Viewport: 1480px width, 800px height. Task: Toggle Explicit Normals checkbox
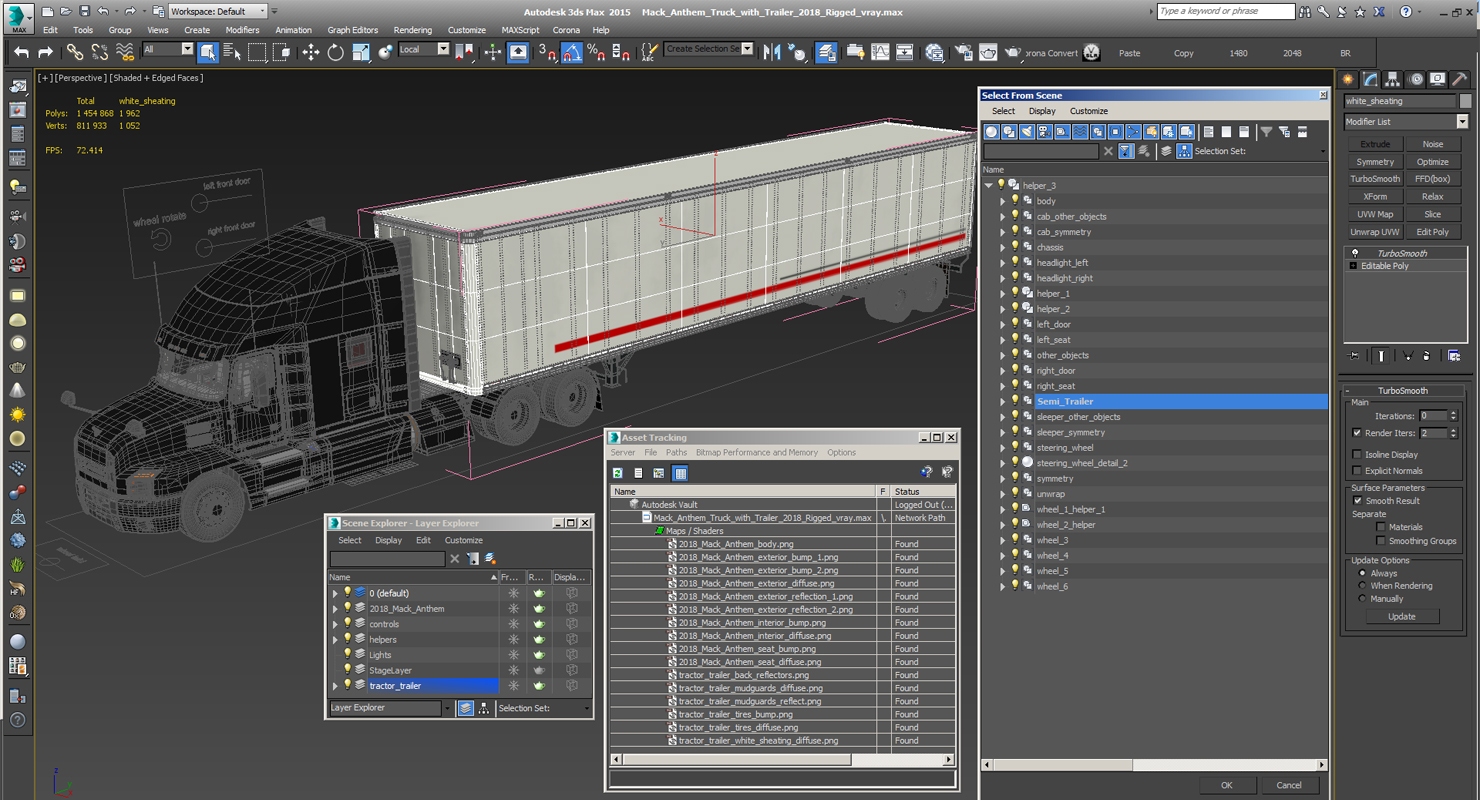[1357, 470]
